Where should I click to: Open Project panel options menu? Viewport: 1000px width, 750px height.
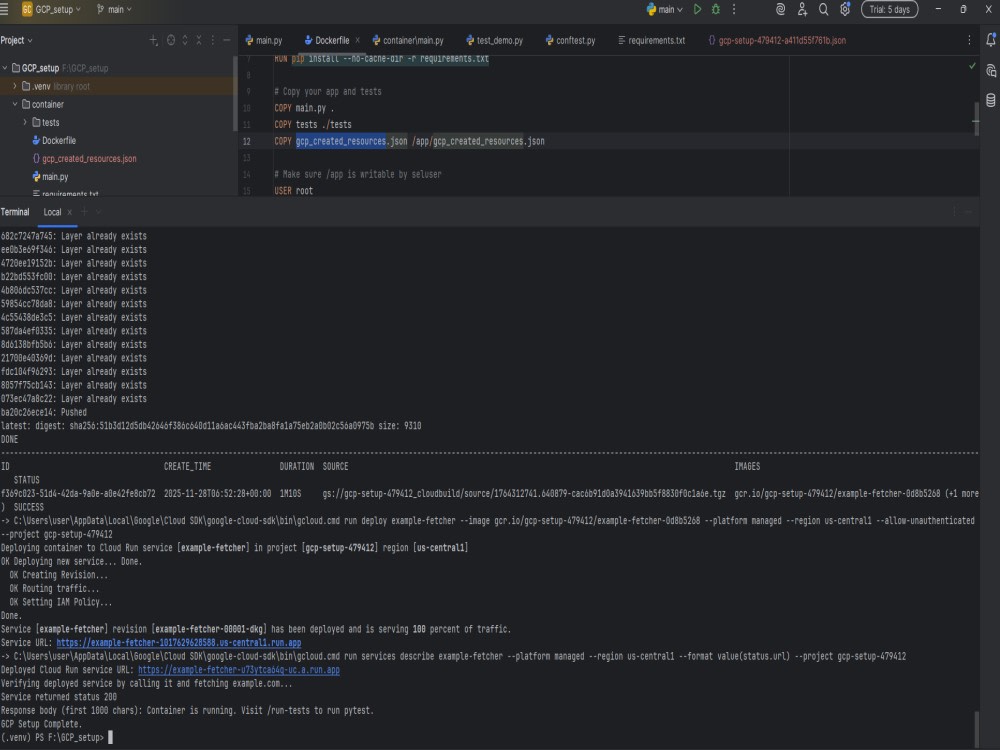[213, 40]
